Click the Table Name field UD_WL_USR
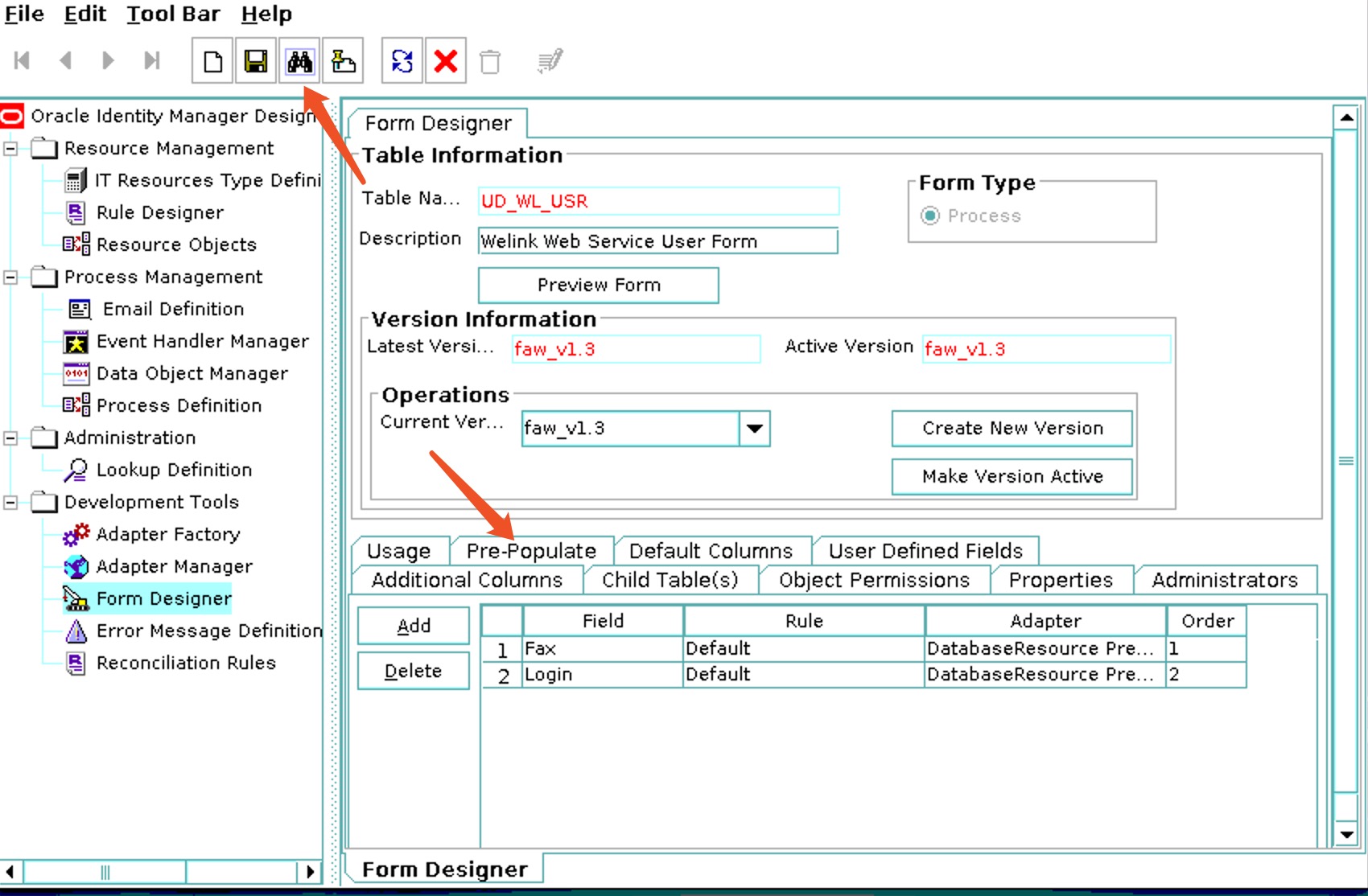The image size is (1368, 896). click(x=658, y=201)
